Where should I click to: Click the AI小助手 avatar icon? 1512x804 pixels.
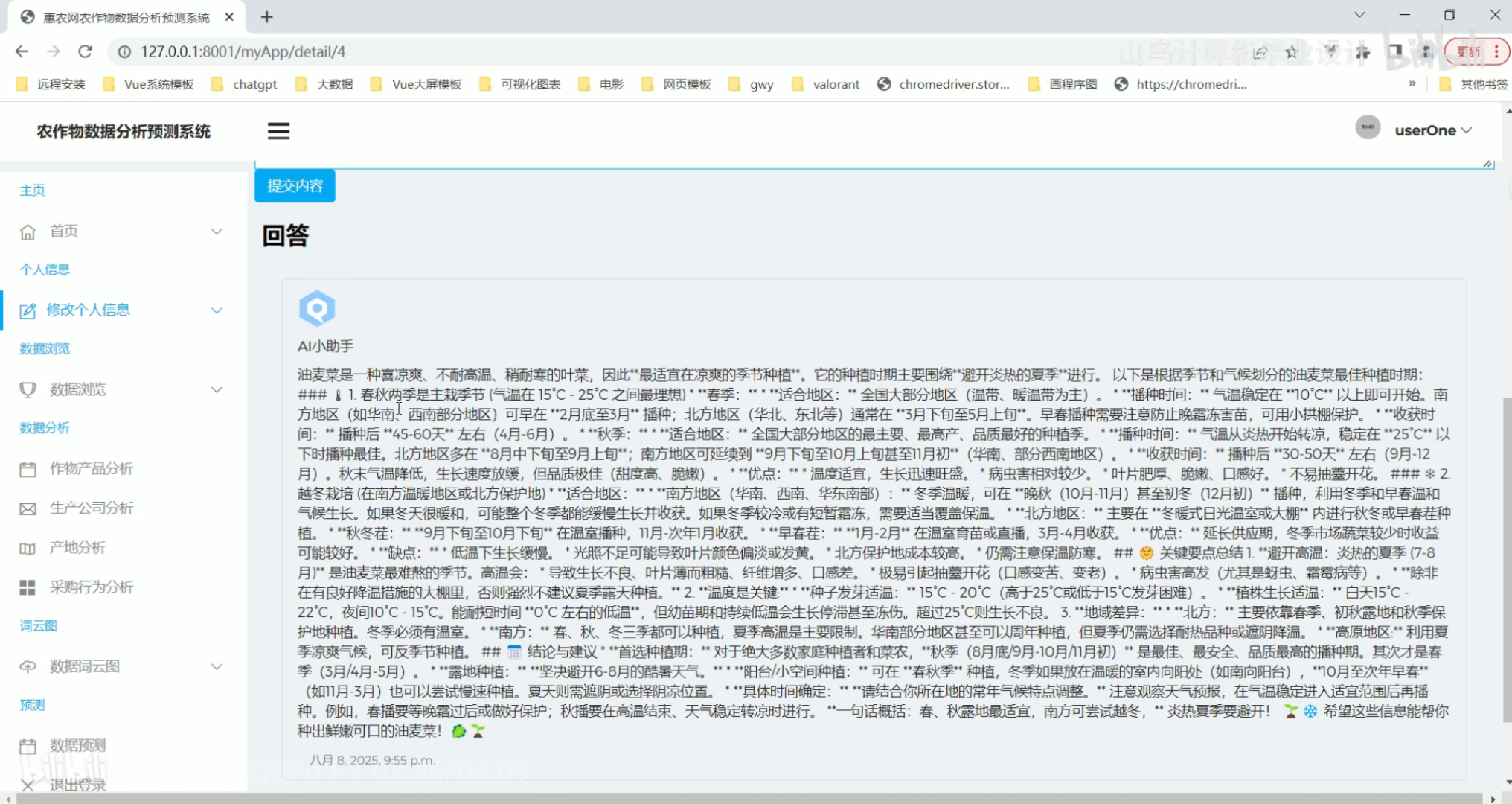pyautogui.click(x=317, y=308)
